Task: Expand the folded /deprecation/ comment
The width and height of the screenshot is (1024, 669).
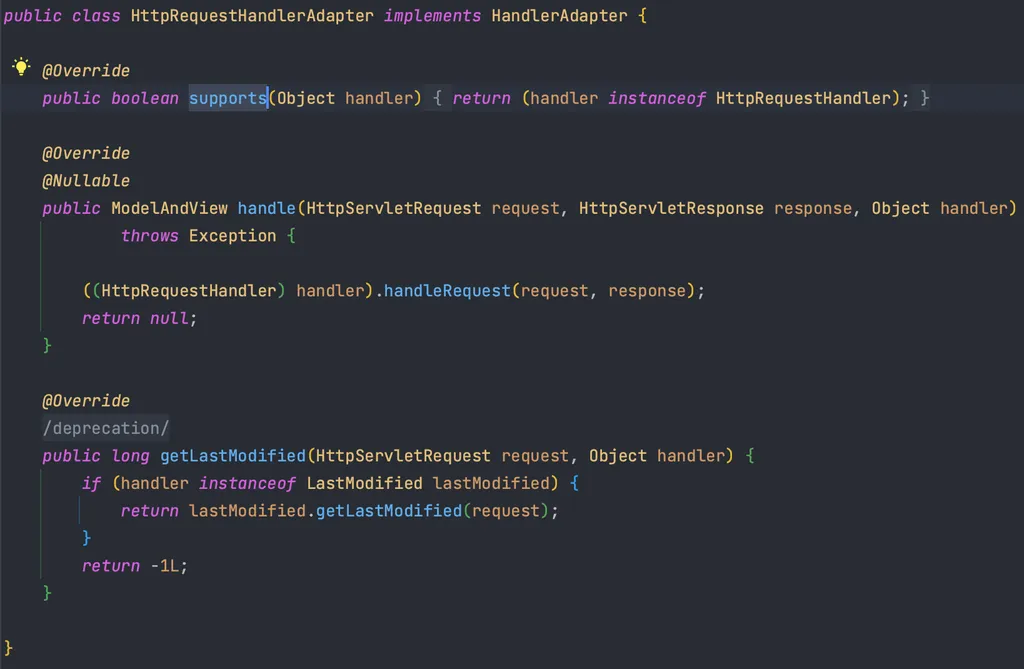Action: [106, 429]
